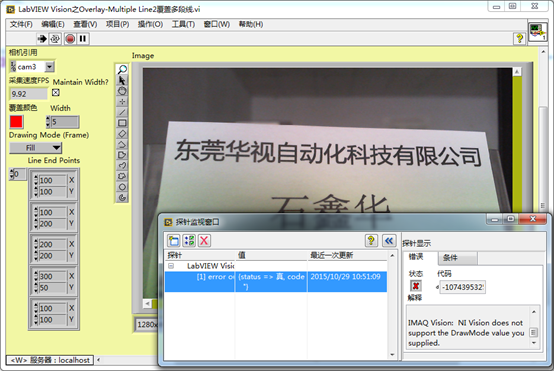Screen dimensions: 554x371
Task: Select the zoom magnifier tool
Action: tap(122, 69)
